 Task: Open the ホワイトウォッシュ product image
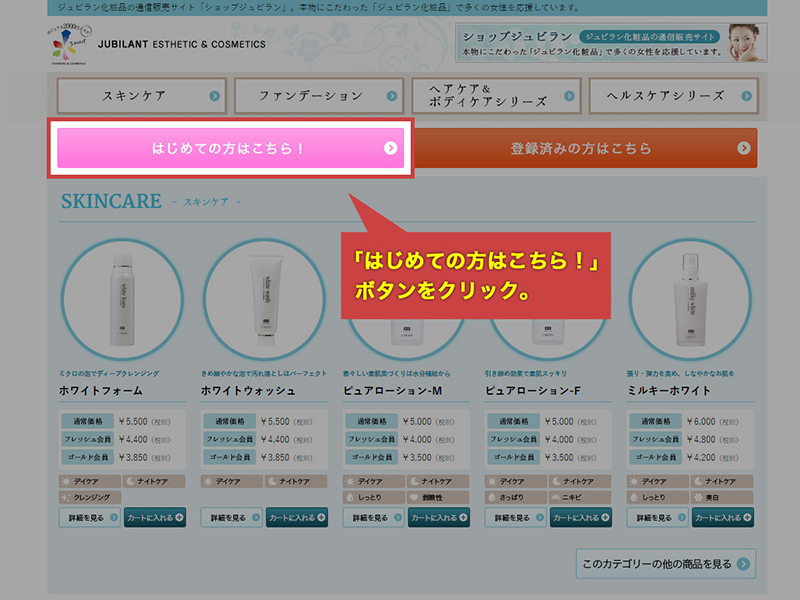[x=264, y=299]
